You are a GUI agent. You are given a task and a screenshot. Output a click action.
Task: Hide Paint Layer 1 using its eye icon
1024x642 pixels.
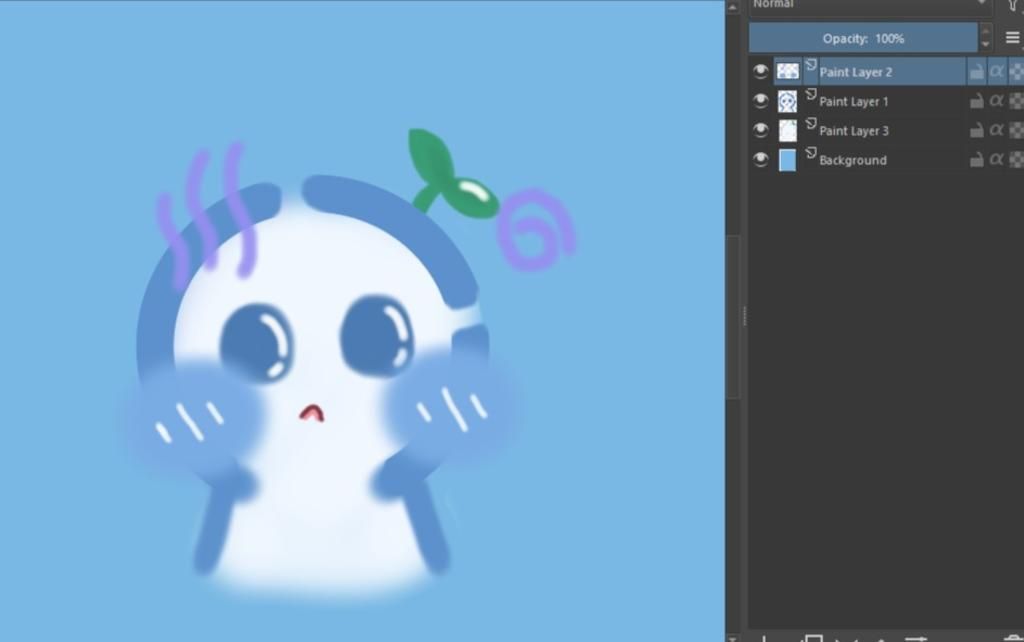point(760,101)
